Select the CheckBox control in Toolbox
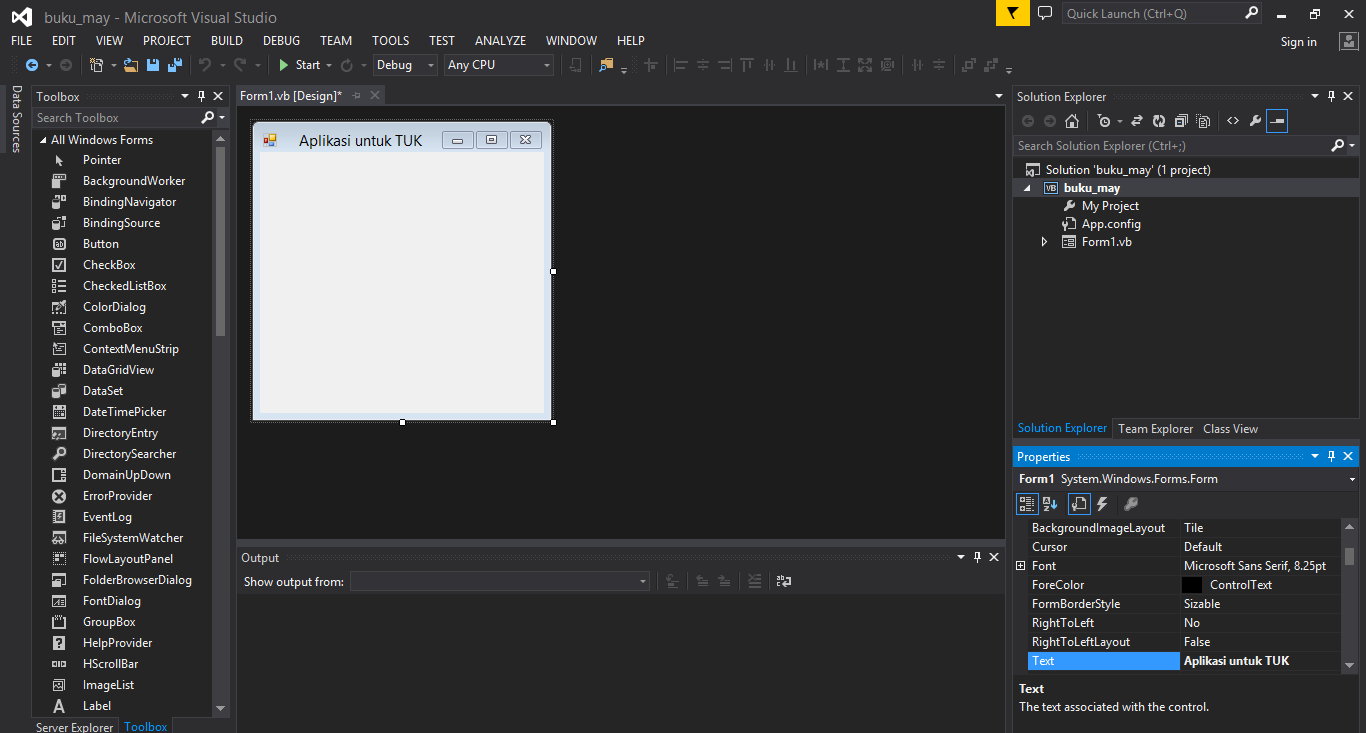Viewport: 1366px width, 733px height. tap(109, 265)
